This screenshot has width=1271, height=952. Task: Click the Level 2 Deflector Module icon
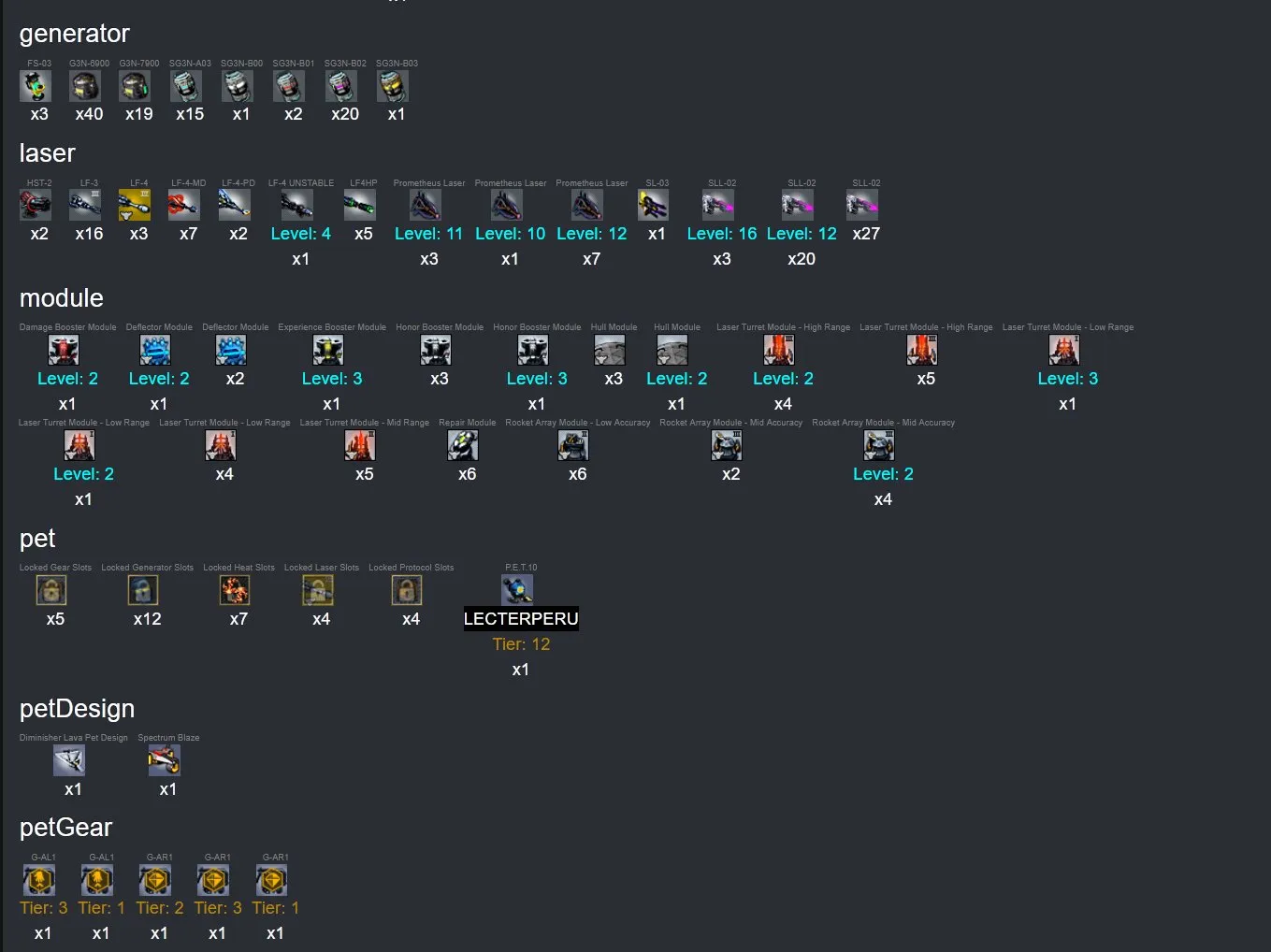pyautogui.click(x=155, y=350)
